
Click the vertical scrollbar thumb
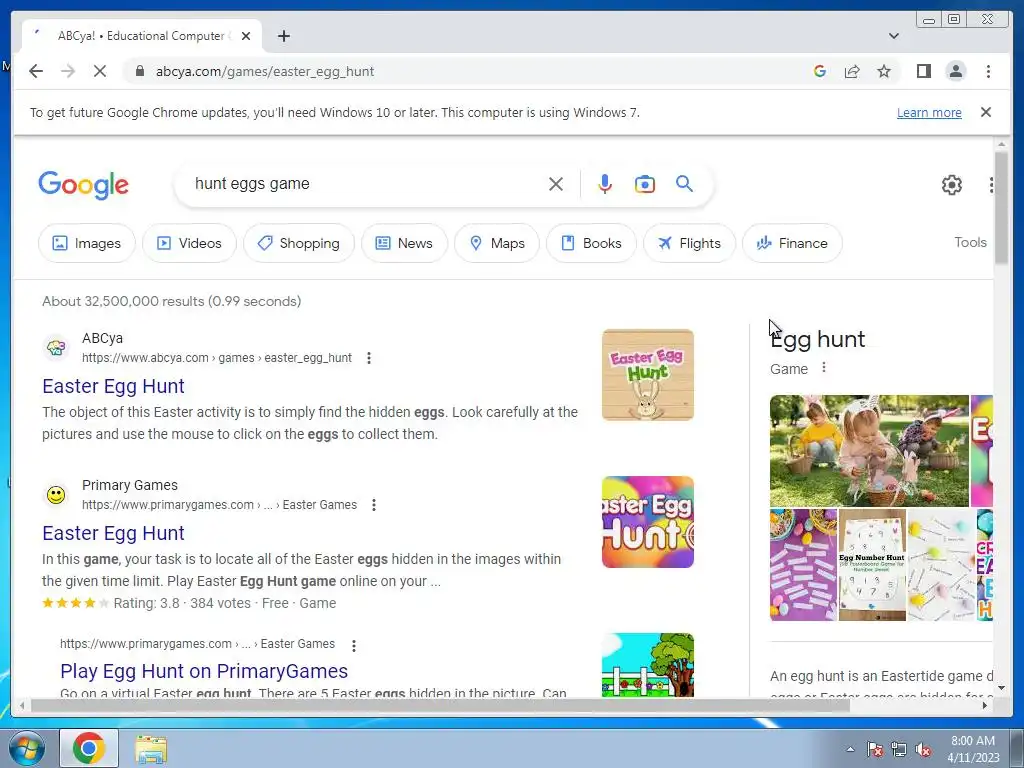(1001, 208)
